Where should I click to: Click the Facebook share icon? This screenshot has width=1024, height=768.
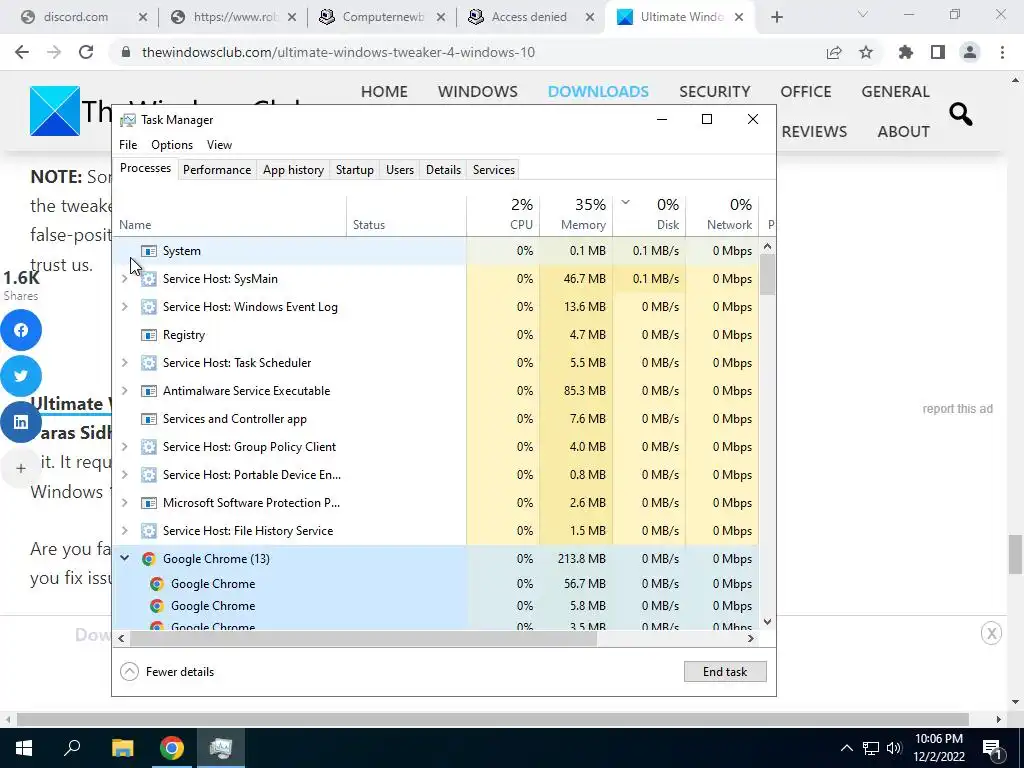pos(21,330)
